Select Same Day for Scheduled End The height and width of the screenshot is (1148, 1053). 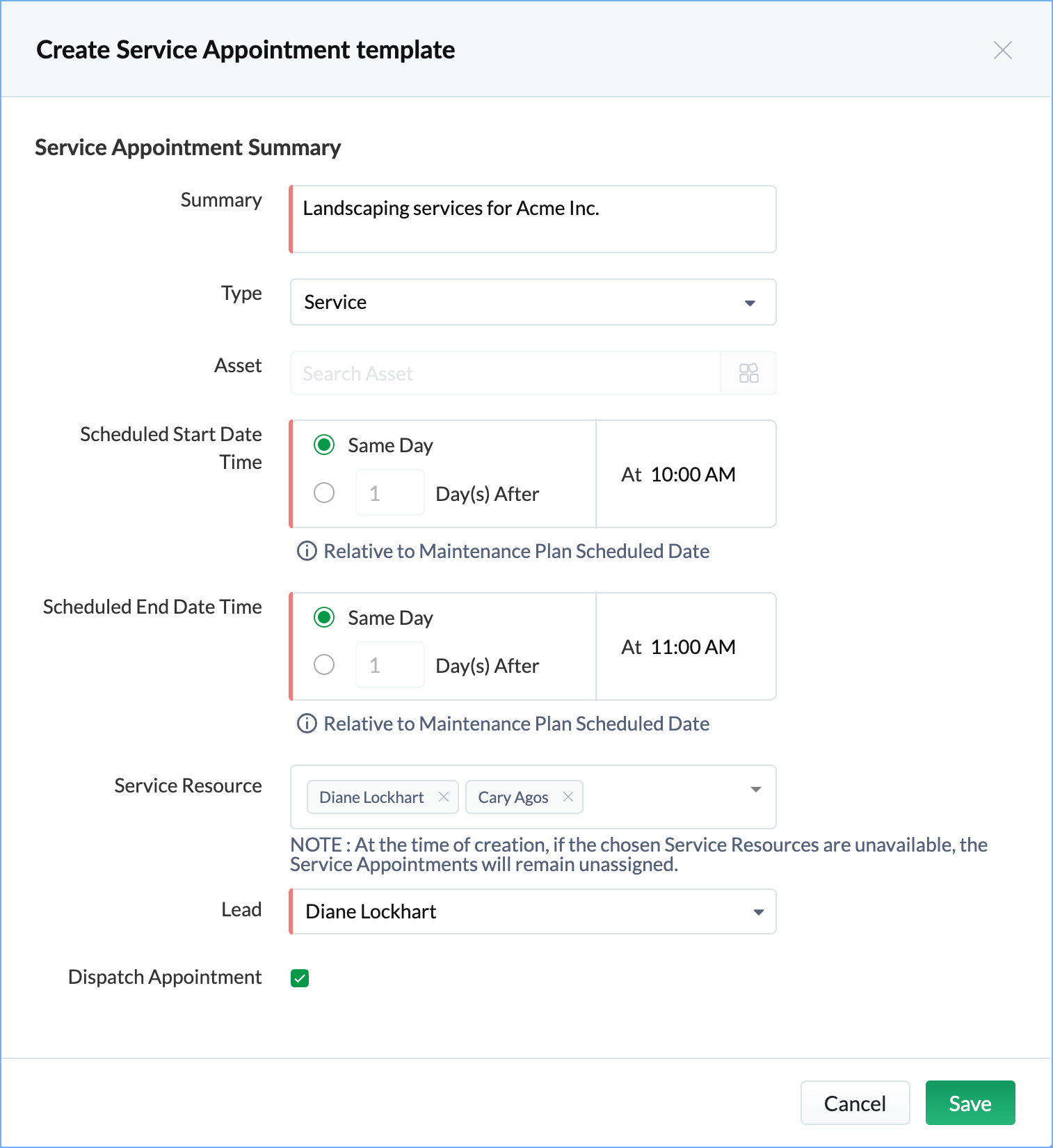(324, 617)
